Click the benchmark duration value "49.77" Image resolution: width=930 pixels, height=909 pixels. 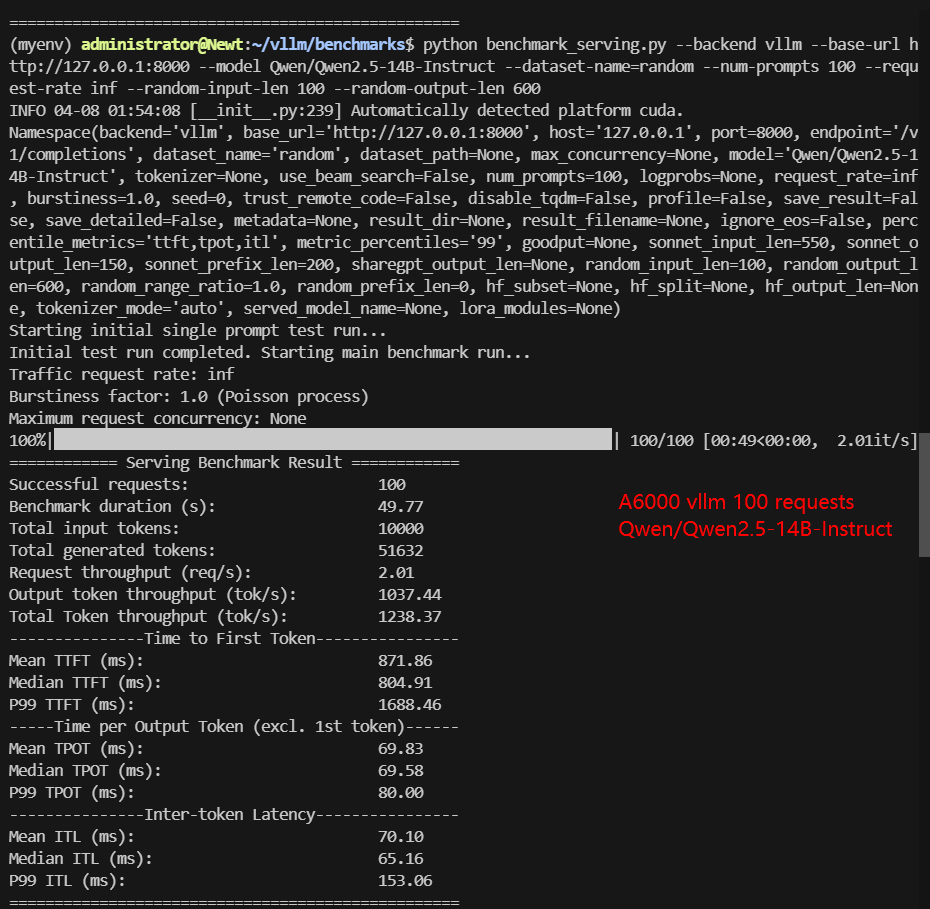400,507
